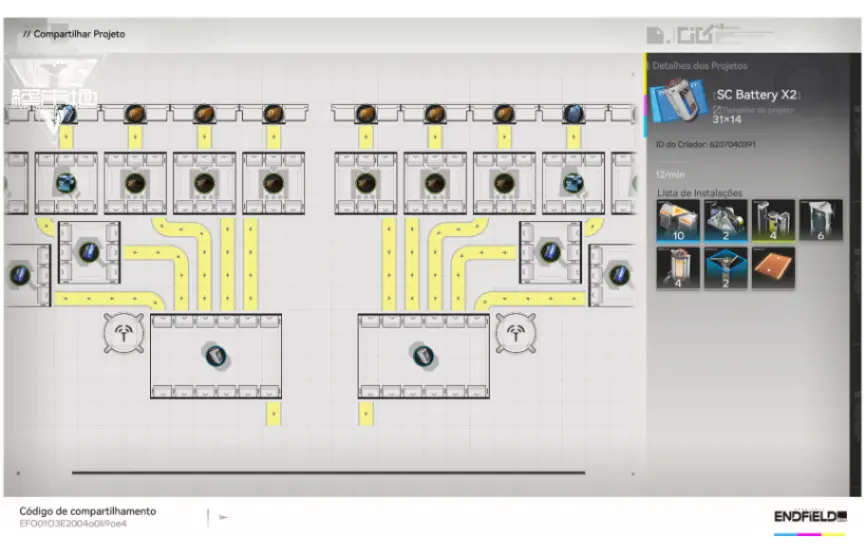Click the arrow next to the sharing code

[223, 517]
